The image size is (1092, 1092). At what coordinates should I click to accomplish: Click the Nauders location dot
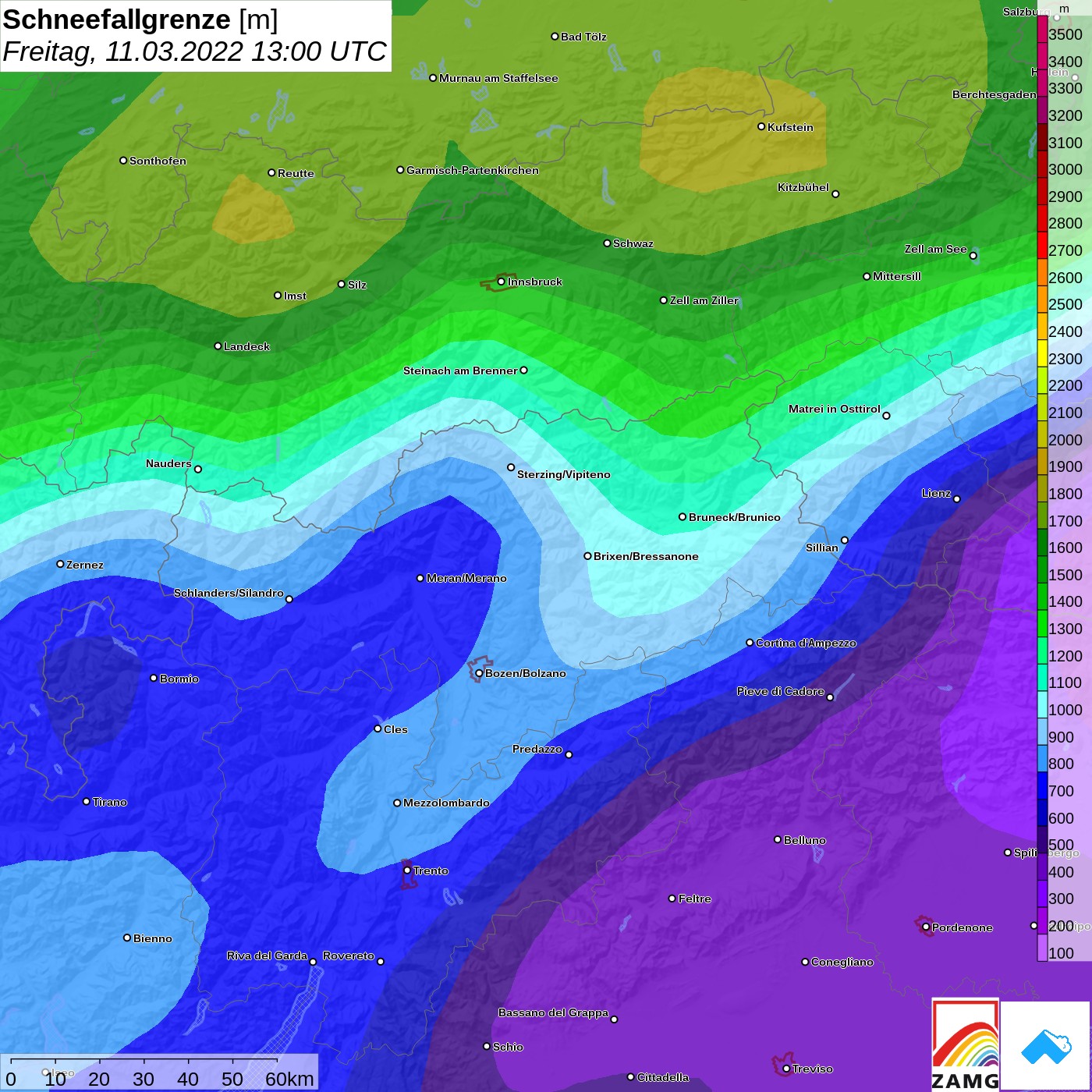point(198,470)
